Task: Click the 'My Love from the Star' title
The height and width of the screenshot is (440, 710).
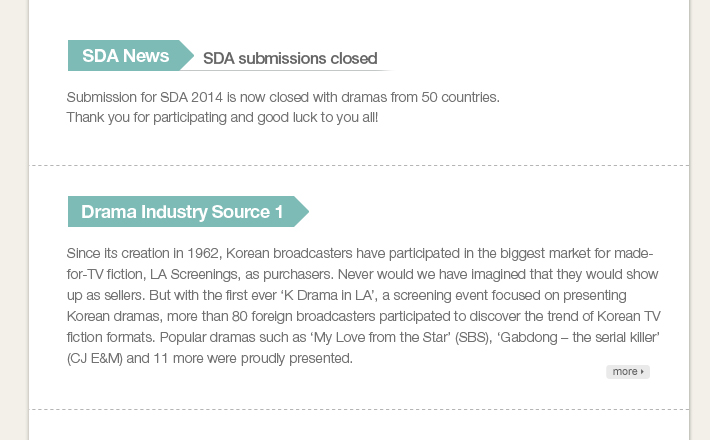Action: [380, 337]
